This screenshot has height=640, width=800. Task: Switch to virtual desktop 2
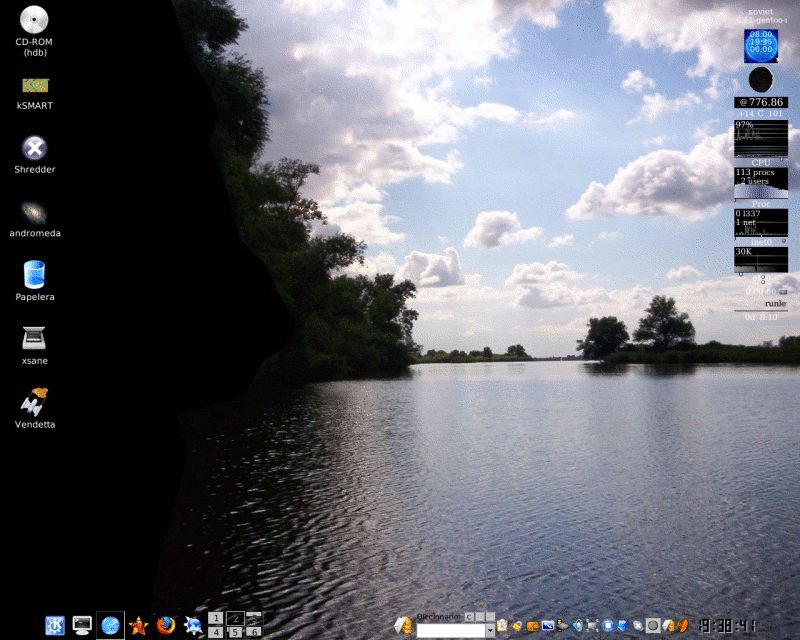pos(235,618)
